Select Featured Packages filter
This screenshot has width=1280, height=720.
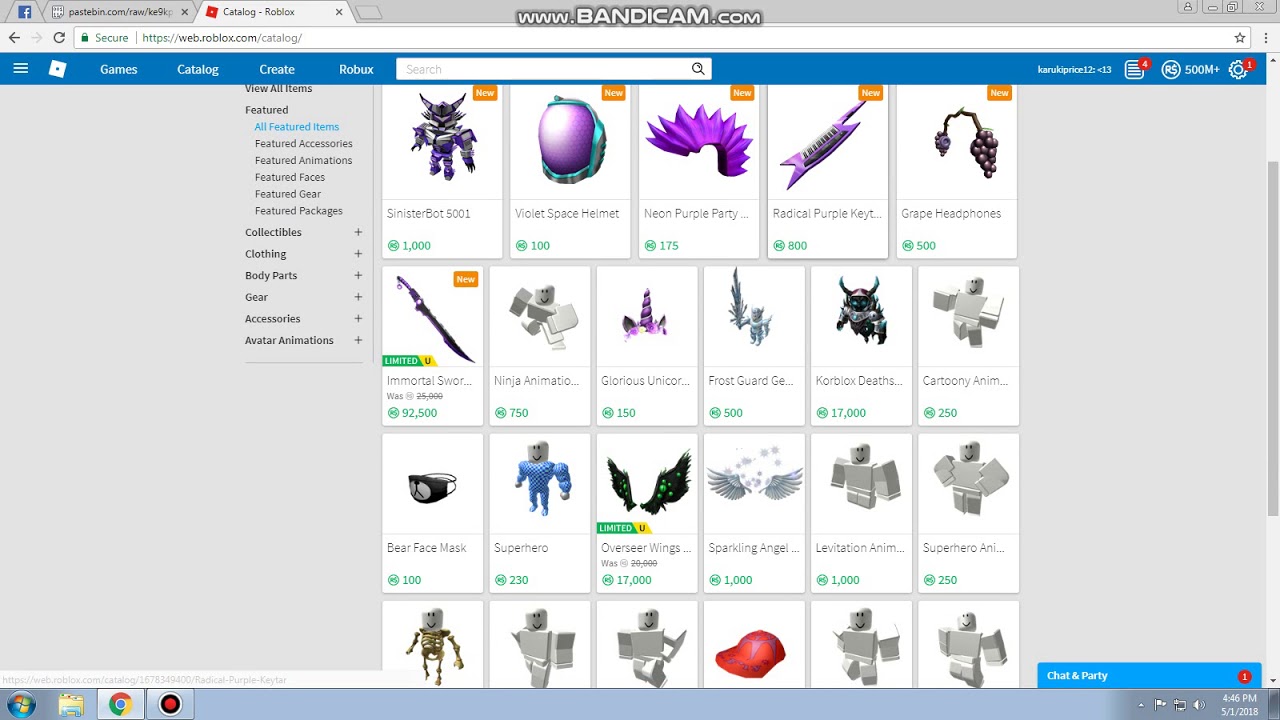tap(299, 211)
